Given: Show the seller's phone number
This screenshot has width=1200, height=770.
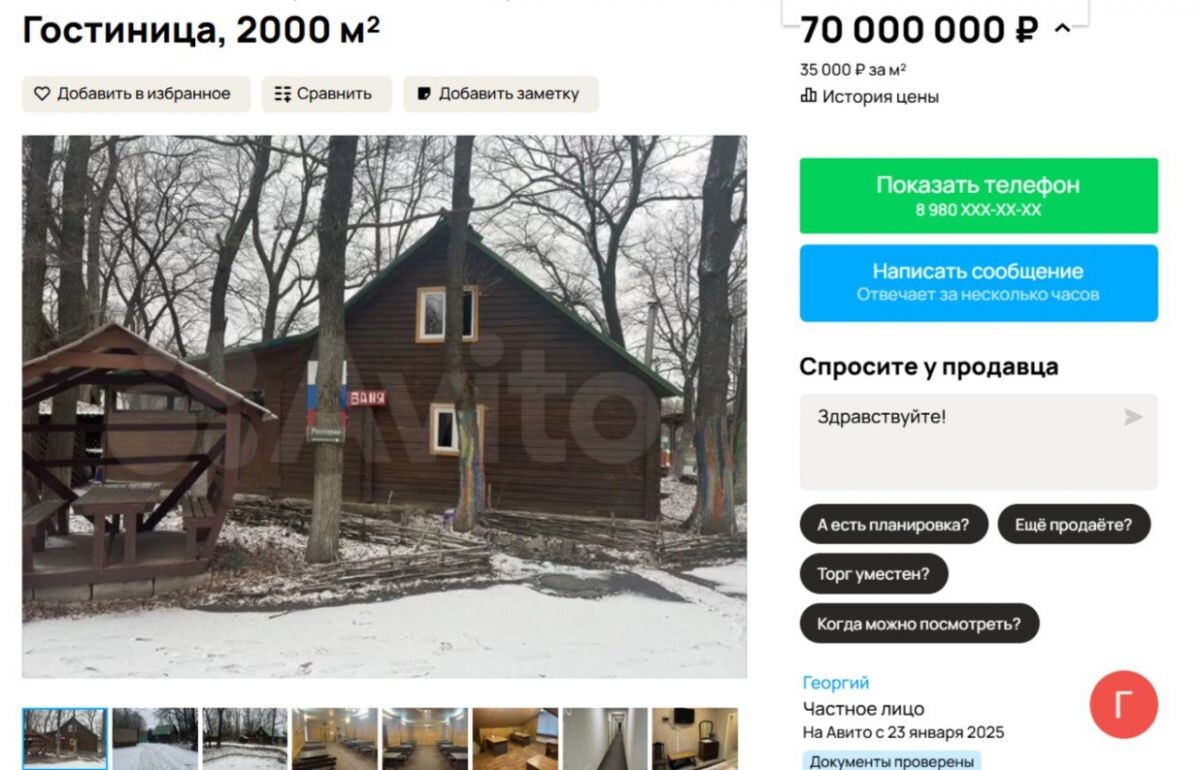Looking at the screenshot, I should coord(978,196).
